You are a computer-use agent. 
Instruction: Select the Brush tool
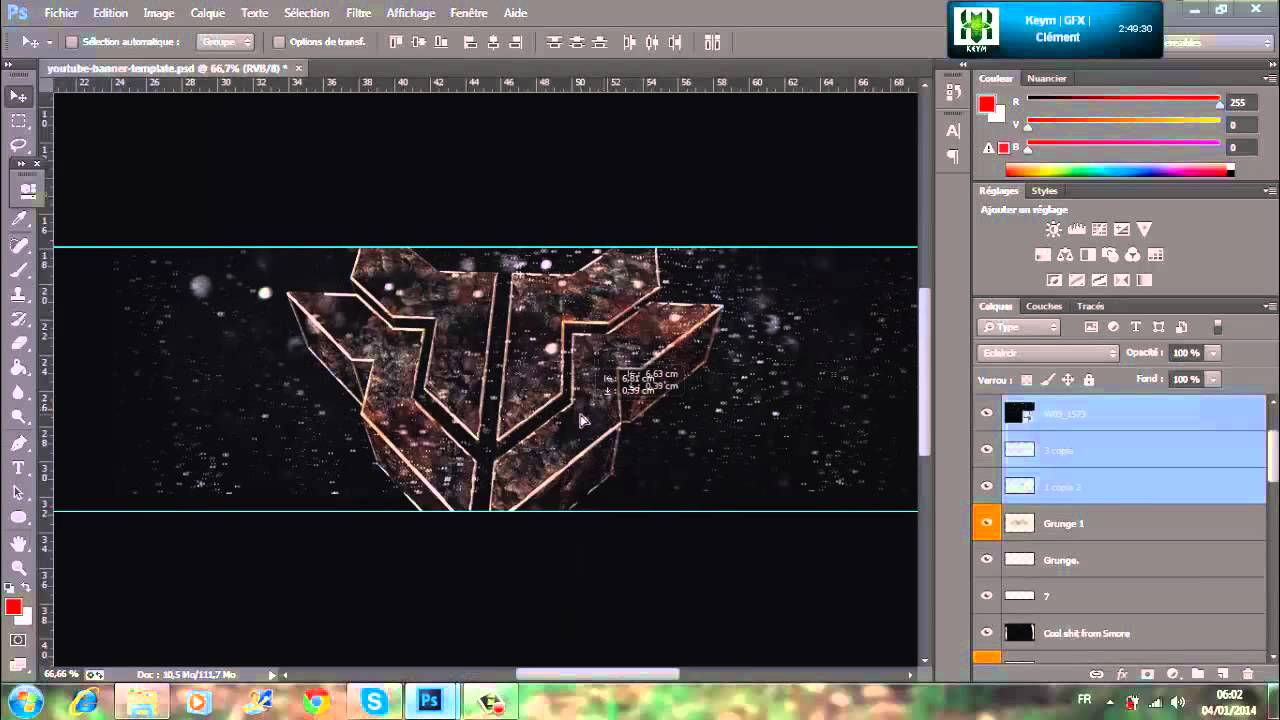pos(19,270)
